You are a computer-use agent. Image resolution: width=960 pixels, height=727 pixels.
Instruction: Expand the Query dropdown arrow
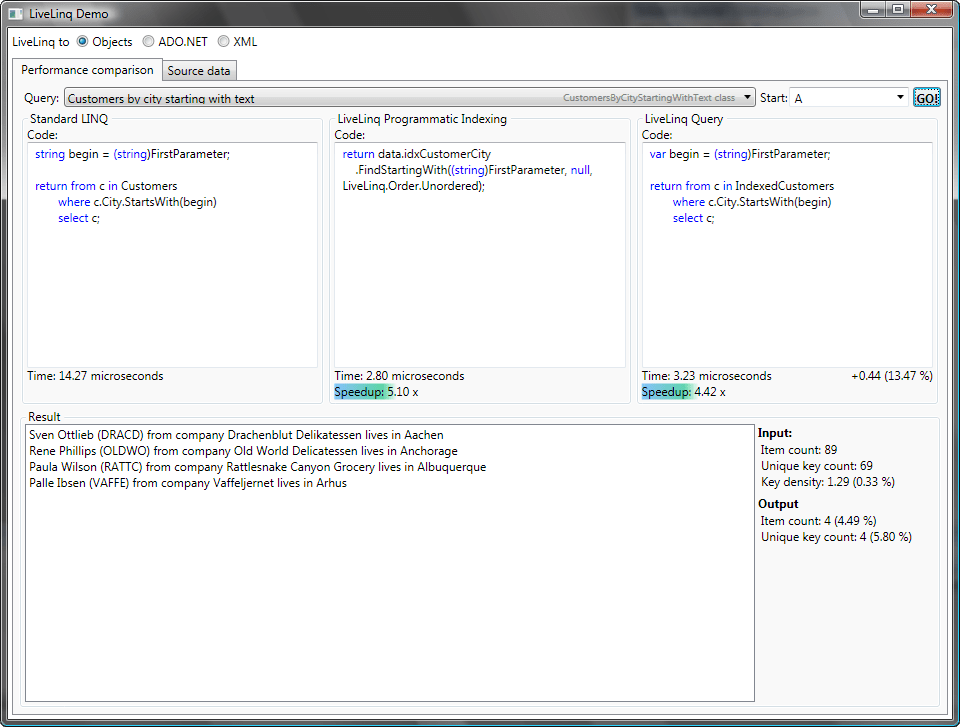[x=747, y=97]
